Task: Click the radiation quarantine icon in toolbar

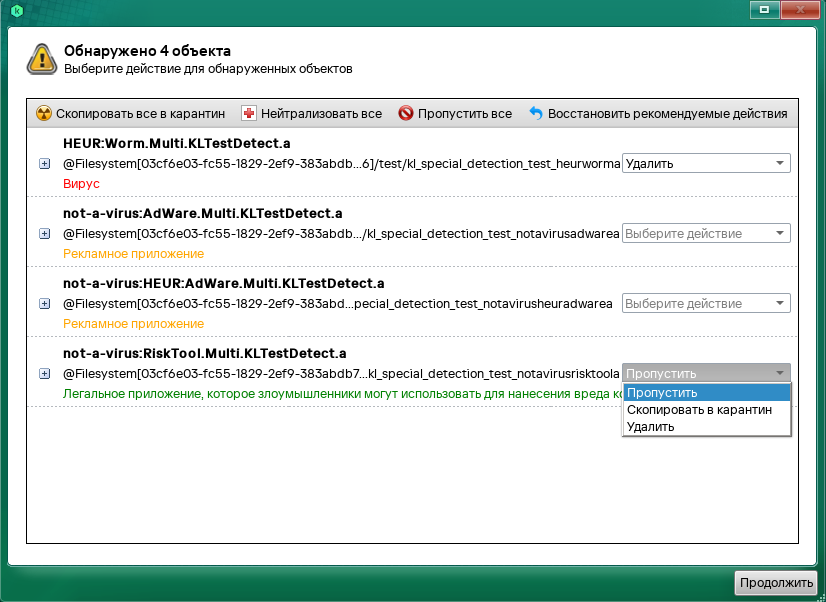Action: tap(43, 114)
